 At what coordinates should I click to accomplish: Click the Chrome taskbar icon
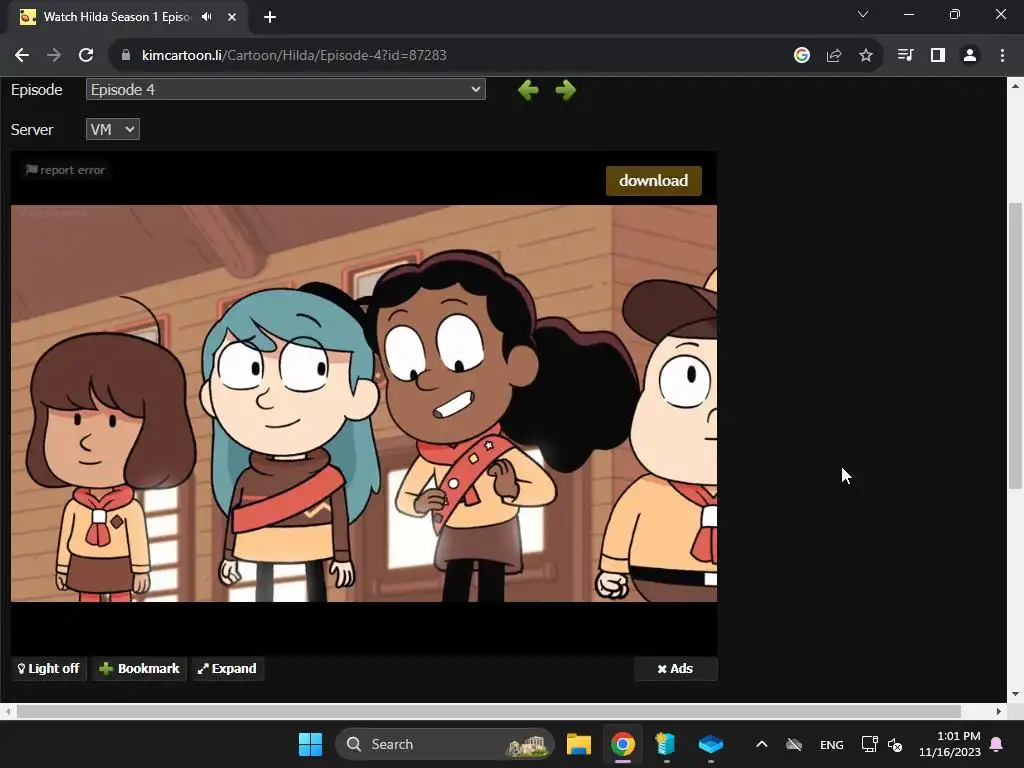click(x=622, y=744)
